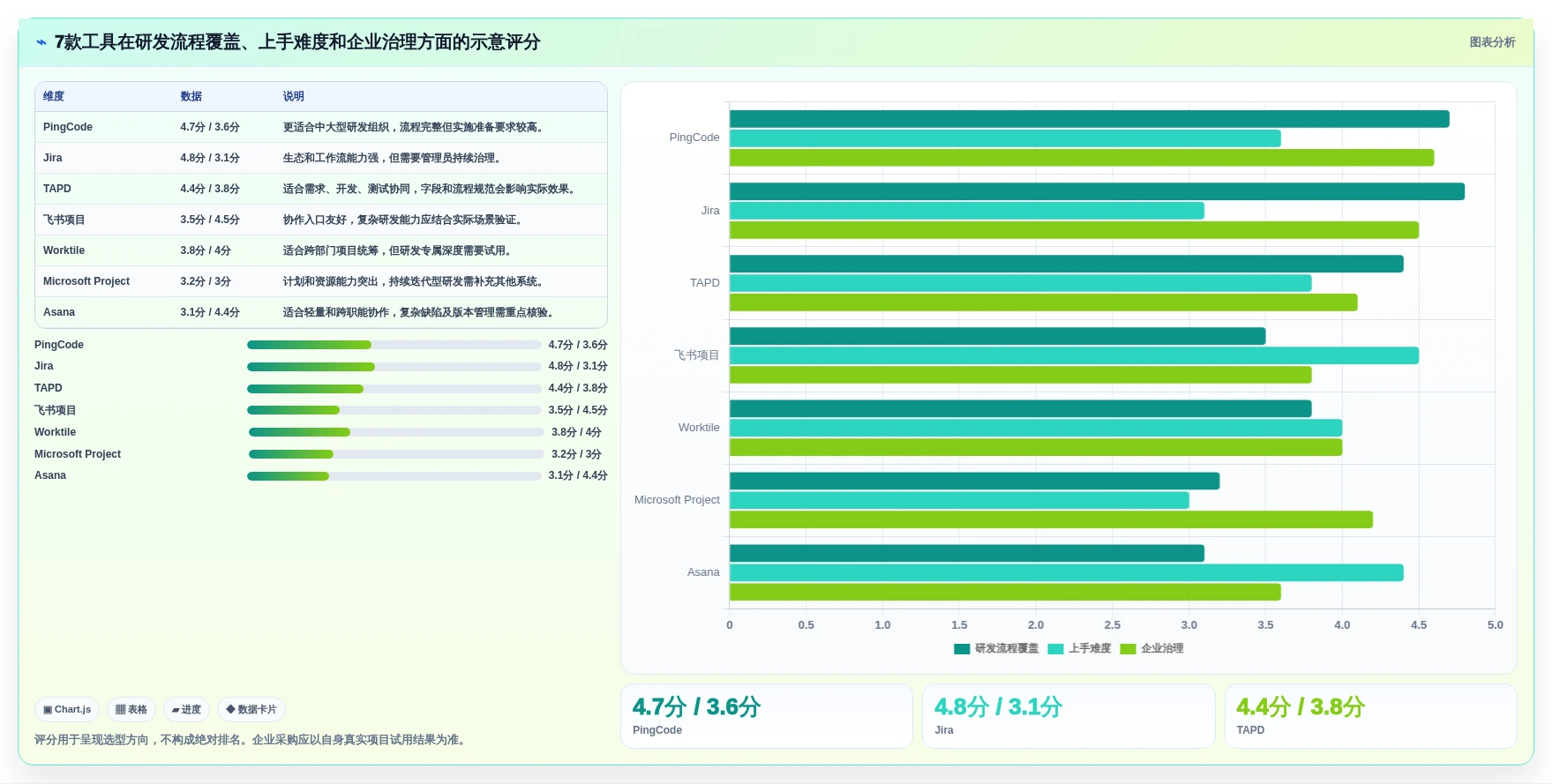
Task: Click table cell 3.2分 / 3分
Action: pos(206,281)
